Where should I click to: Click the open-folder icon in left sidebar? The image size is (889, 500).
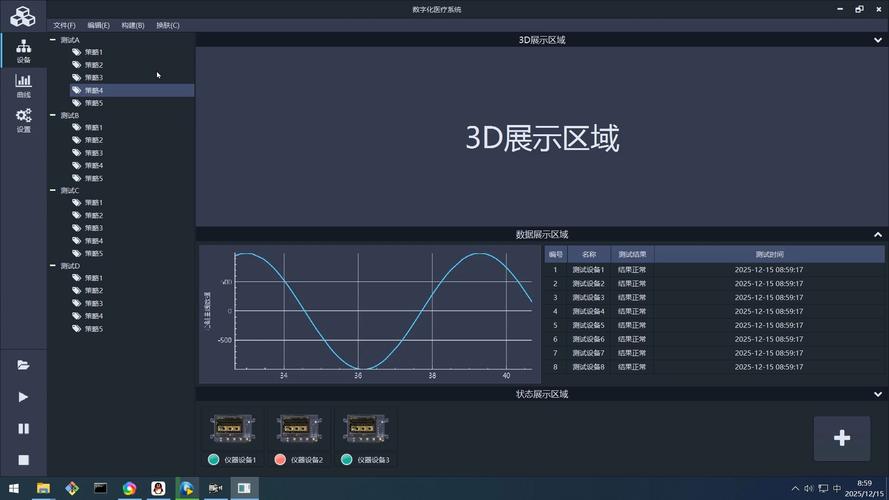tap(23, 365)
